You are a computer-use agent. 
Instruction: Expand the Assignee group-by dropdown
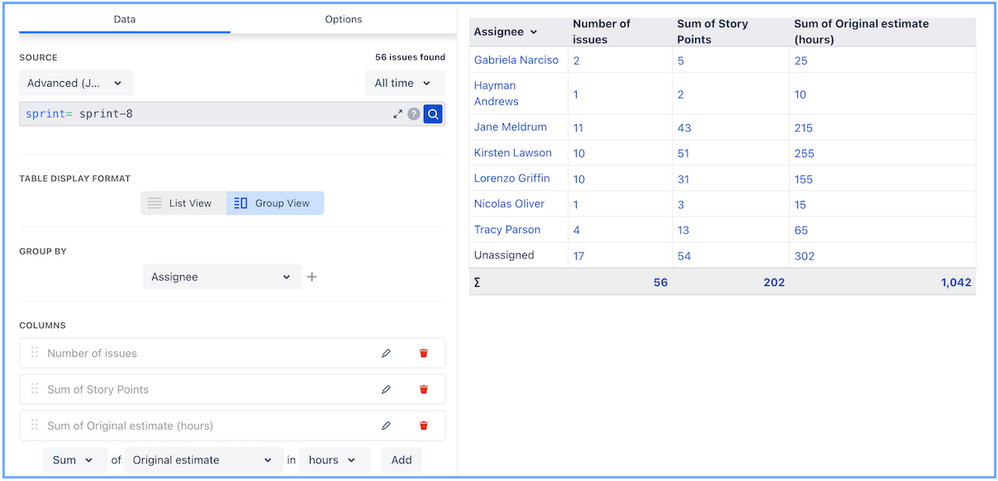coord(221,277)
